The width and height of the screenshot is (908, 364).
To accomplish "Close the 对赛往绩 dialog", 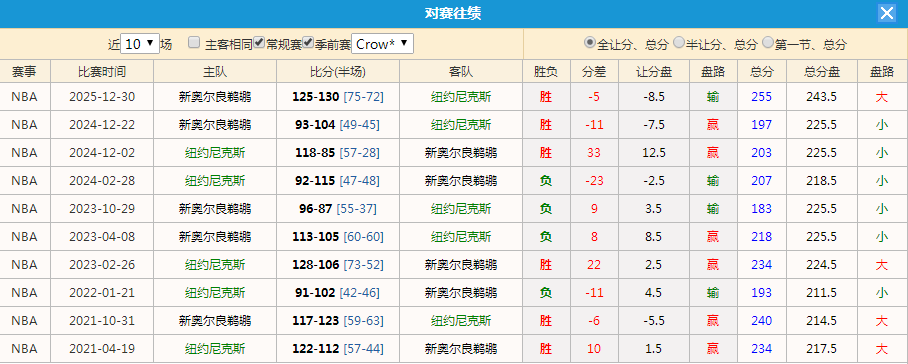I will (887, 13).
